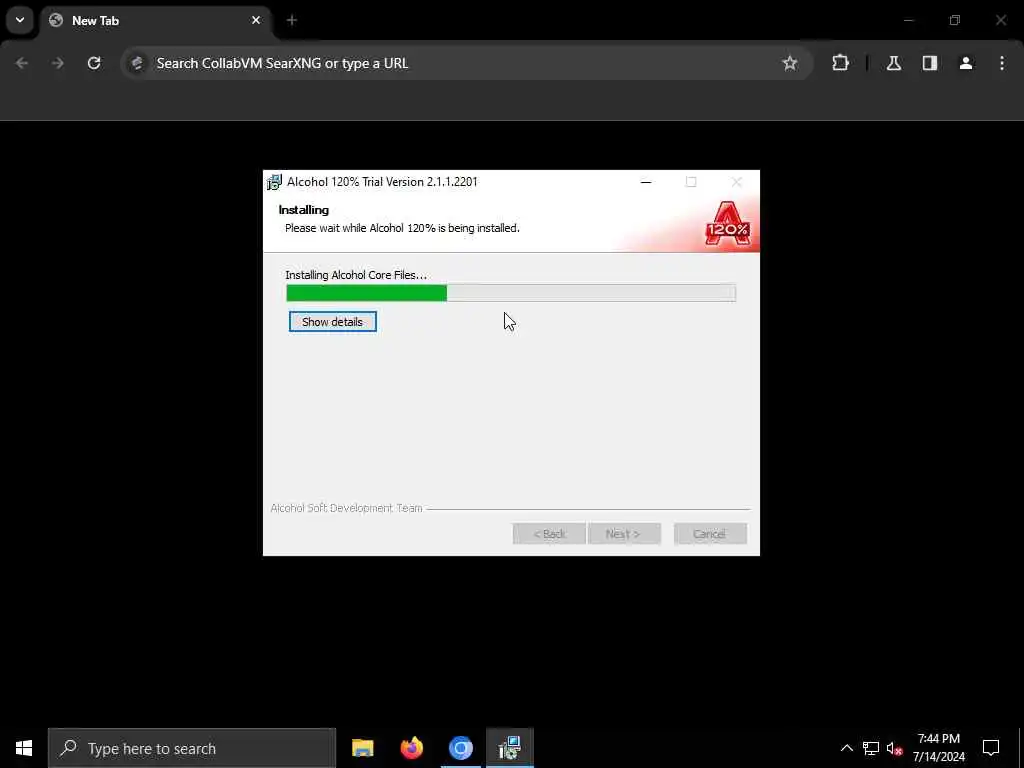This screenshot has width=1024, height=768.
Task: Click the 'Installing' heading in installer
Action: (x=304, y=210)
